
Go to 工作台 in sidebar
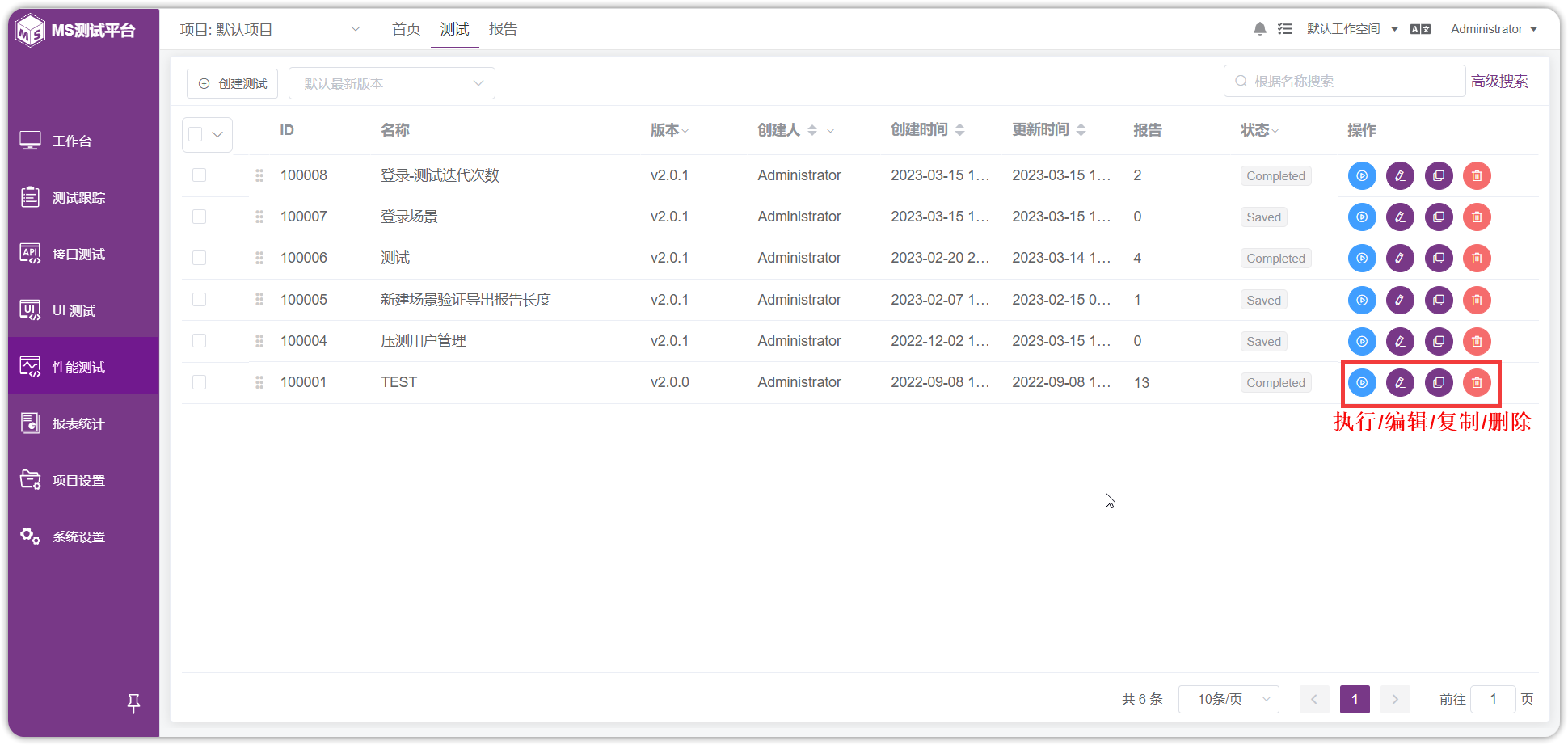84,141
